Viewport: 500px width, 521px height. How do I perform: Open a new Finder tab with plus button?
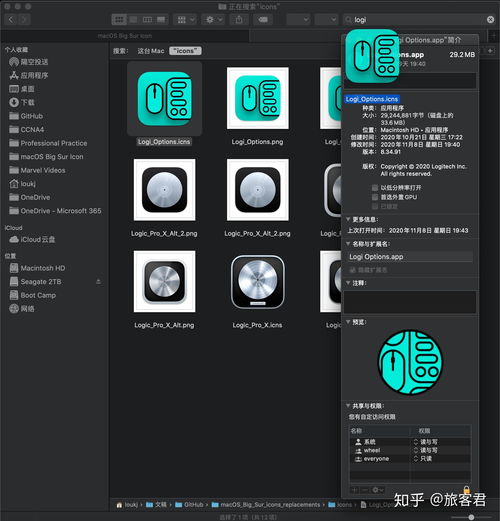pos(493,35)
